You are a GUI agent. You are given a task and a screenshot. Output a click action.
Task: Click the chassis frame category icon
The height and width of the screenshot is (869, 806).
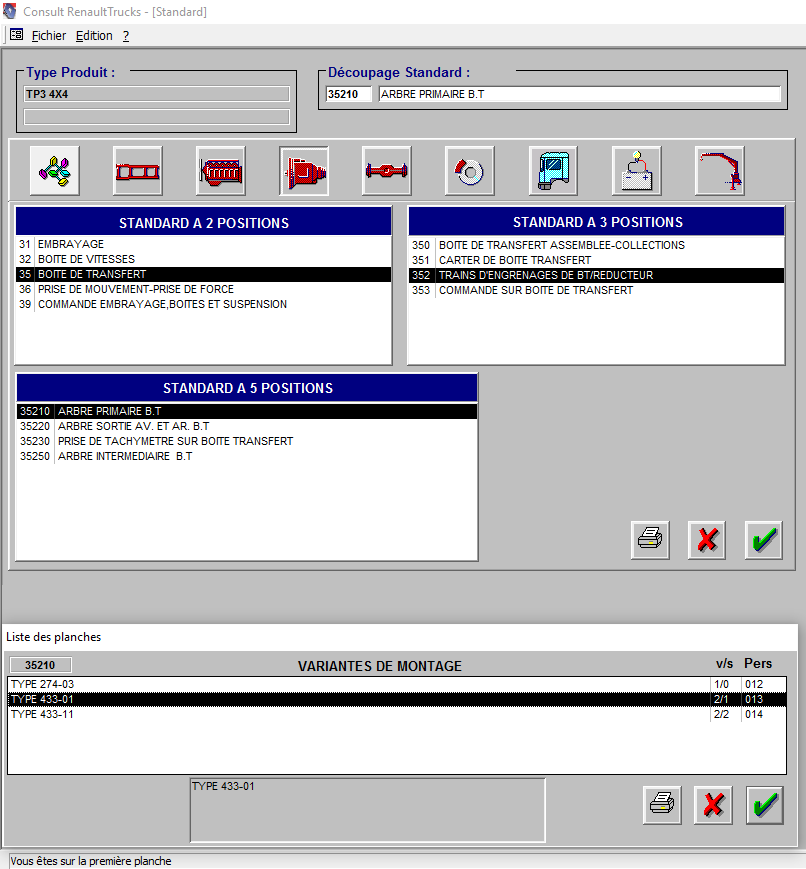tap(138, 171)
